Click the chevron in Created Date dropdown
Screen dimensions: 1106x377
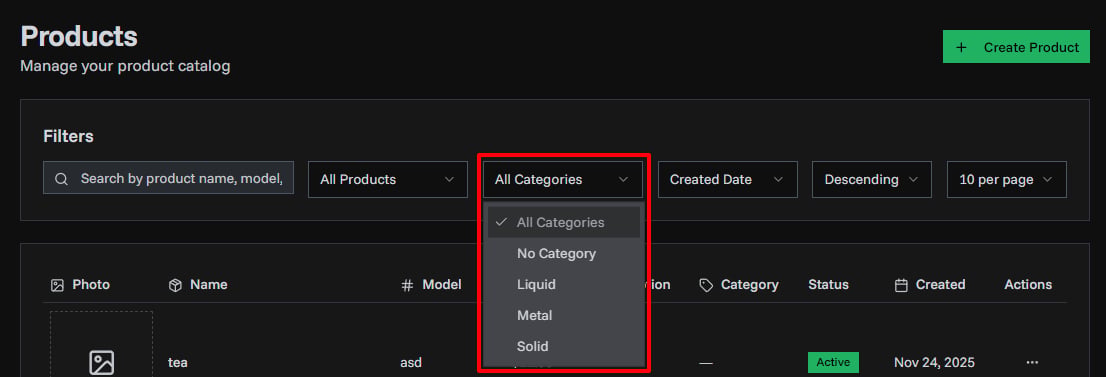(778, 179)
